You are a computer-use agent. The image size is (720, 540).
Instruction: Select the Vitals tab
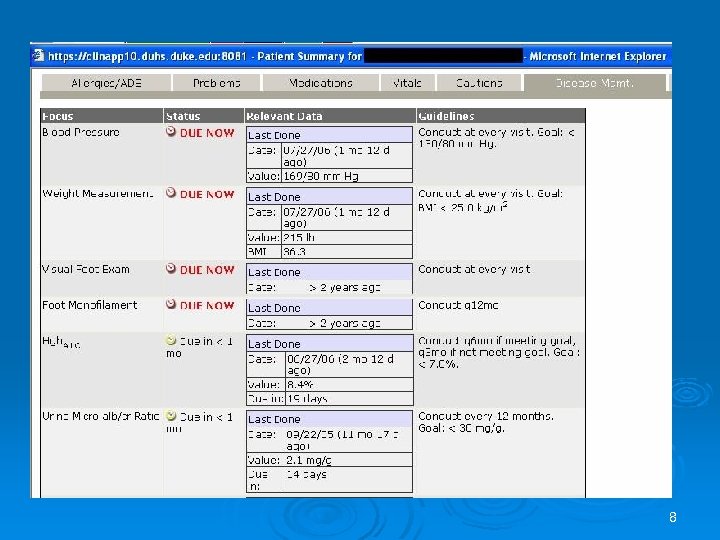tap(407, 83)
